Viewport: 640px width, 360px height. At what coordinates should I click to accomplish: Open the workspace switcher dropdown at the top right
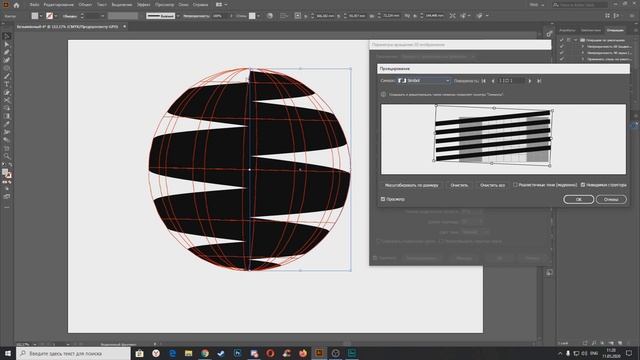537,4
